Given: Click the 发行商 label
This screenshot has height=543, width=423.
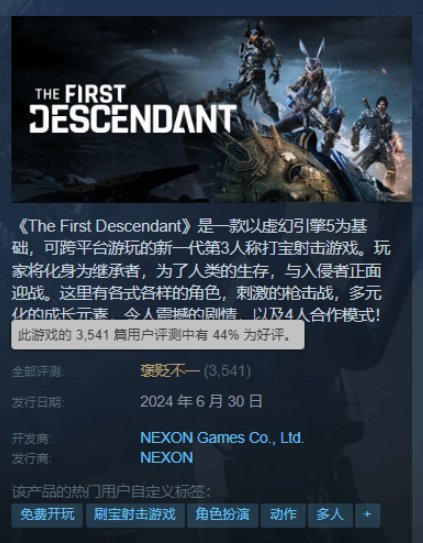Looking at the screenshot, I should click(x=32, y=459).
